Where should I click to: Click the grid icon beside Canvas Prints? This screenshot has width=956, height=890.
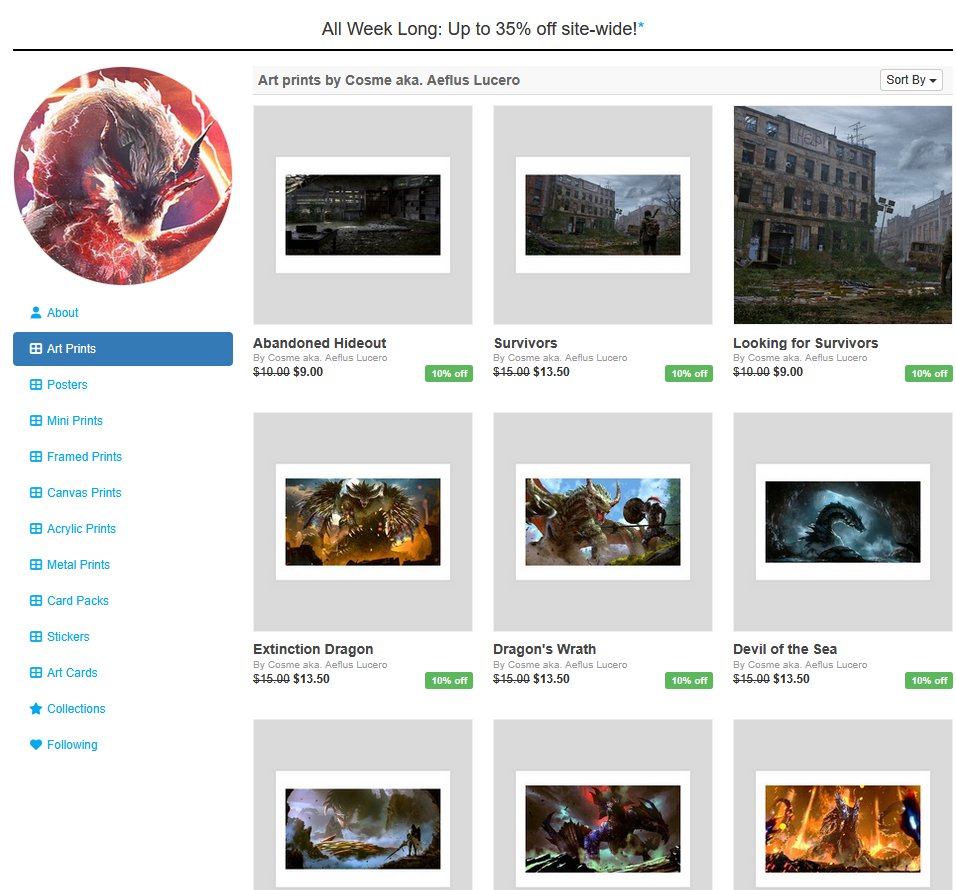pyautogui.click(x=36, y=493)
